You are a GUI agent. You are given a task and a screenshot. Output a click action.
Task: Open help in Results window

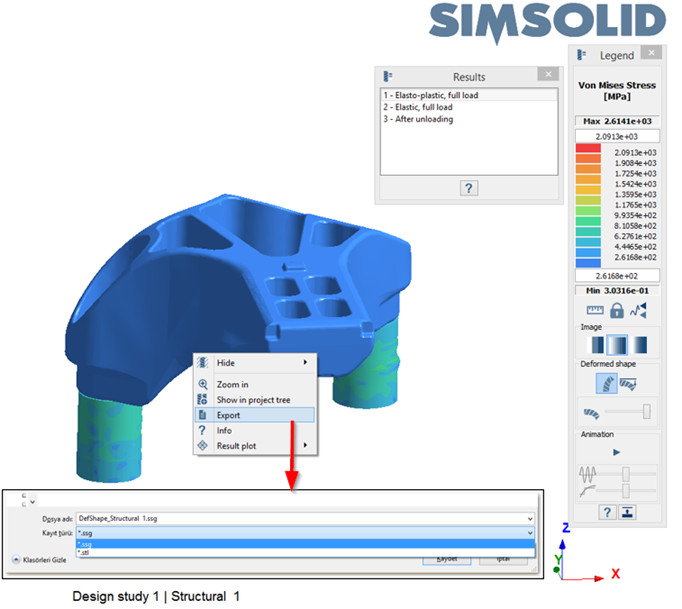[x=468, y=188]
